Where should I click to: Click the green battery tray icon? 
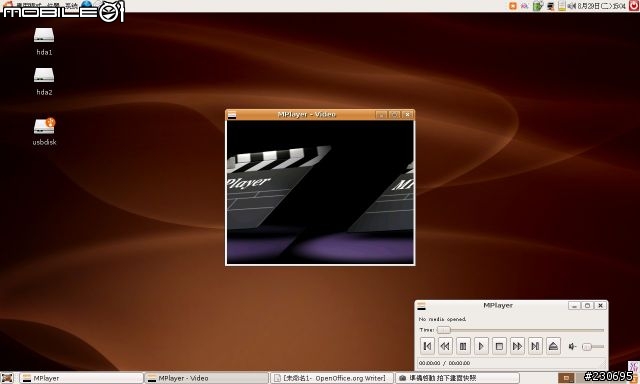tap(538, 6)
